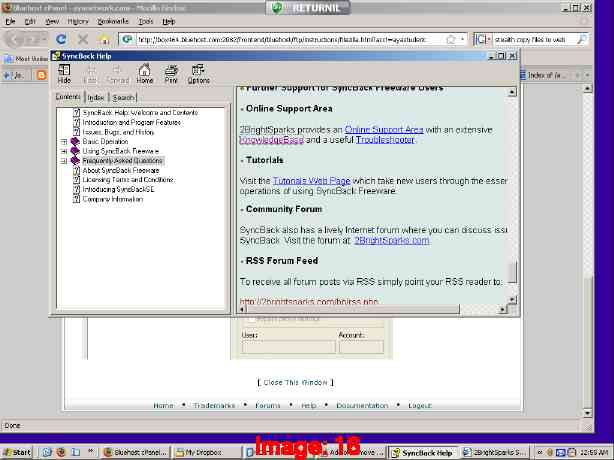Viewport: 614px width, 460px height.
Task: Expand the Frequently Asked Questions node
Action: tap(64, 161)
